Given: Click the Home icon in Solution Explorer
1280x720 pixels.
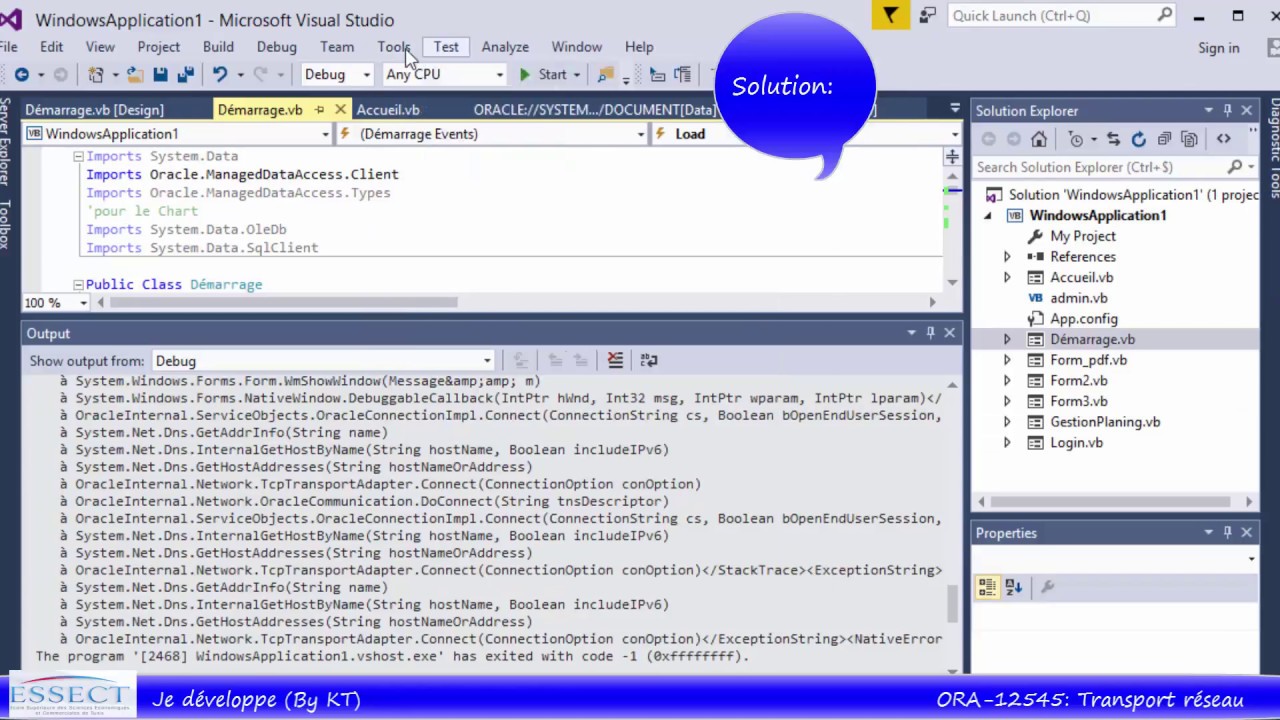Looking at the screenshot, I should tap(1039, 139).
